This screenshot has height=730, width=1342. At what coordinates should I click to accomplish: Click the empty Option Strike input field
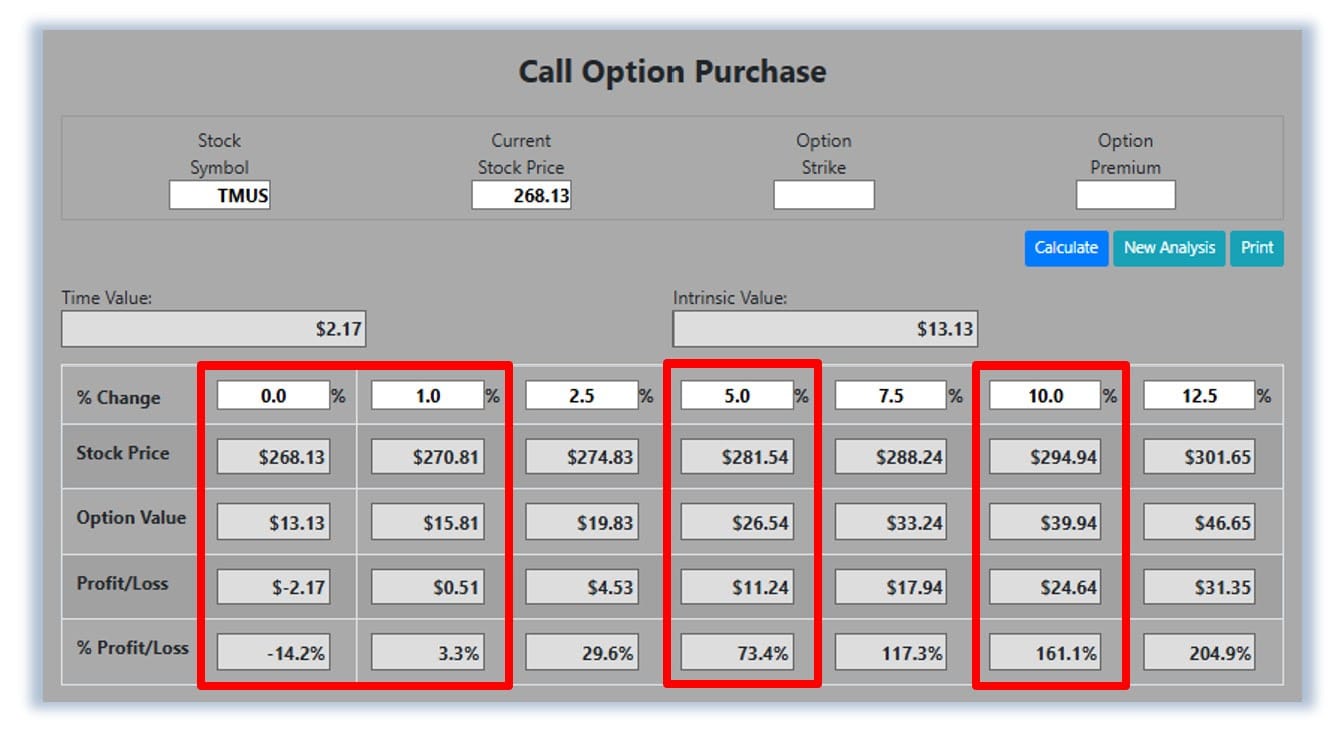(x=824, y=195)
